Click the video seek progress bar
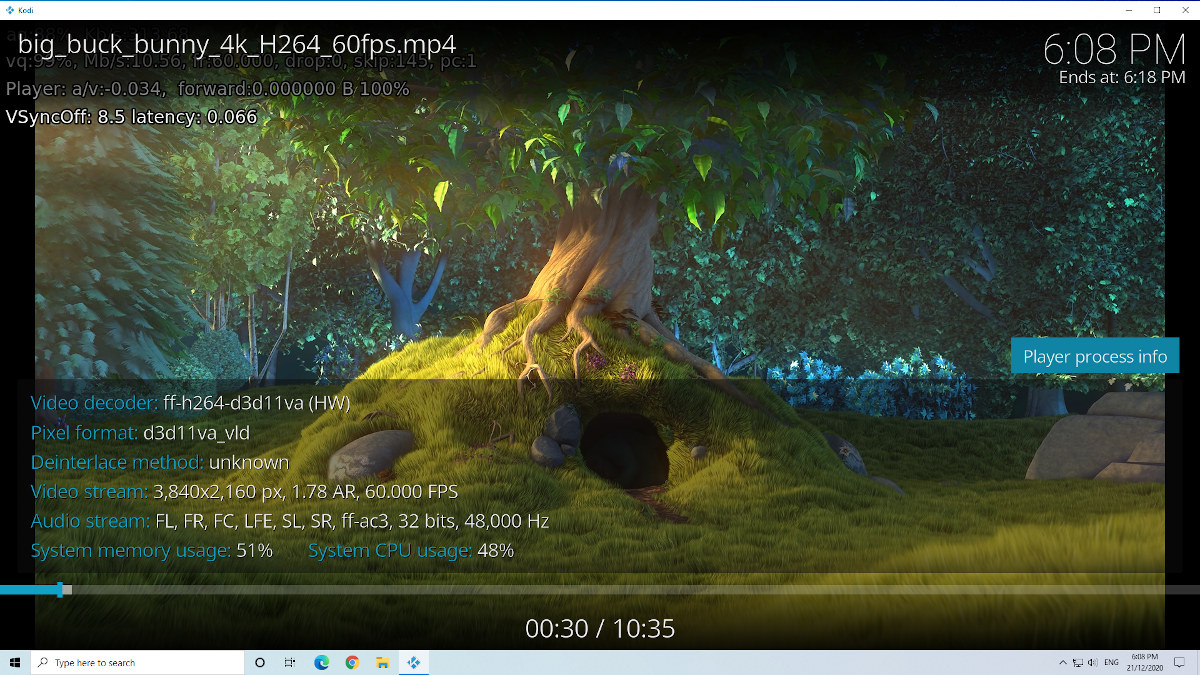Screen dimensions: 1200x675 click(600, 590)
